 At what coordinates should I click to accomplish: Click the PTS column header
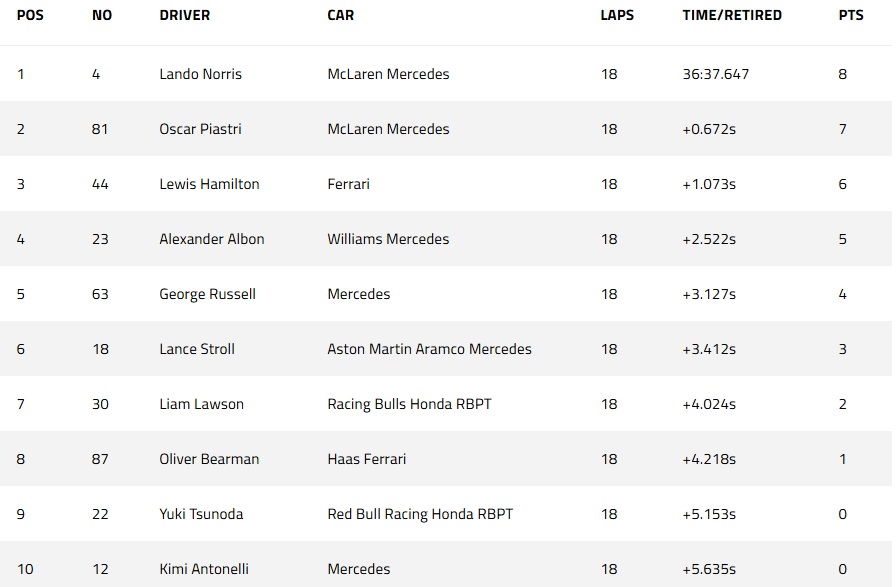851,15
